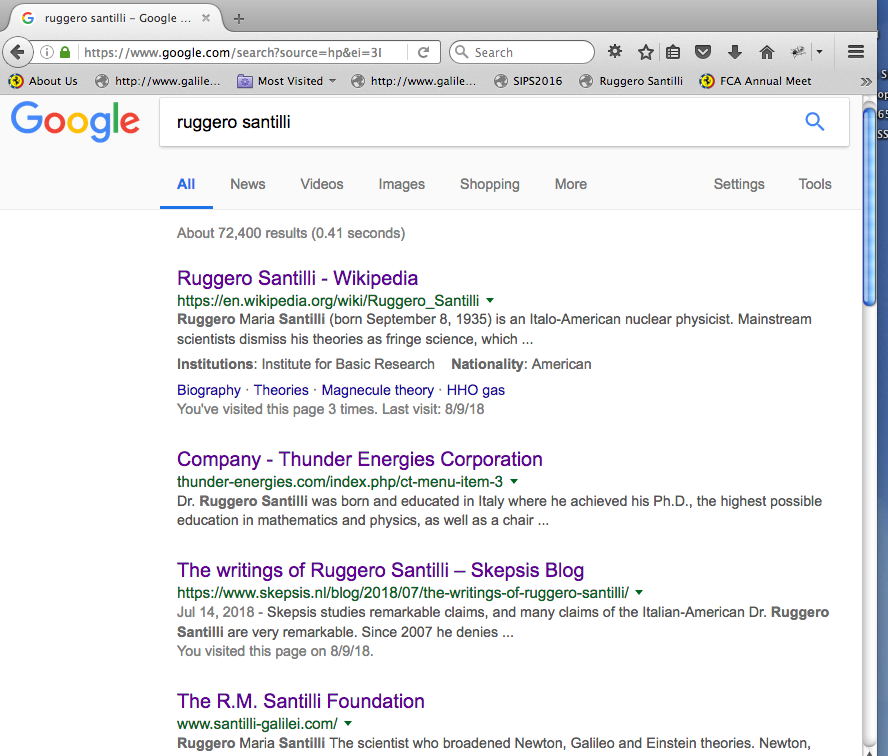Image resolution: width=888 pixels, height=756 pixels.
Task: Show bookmarks list icon
Action: (x=673, y=53)
